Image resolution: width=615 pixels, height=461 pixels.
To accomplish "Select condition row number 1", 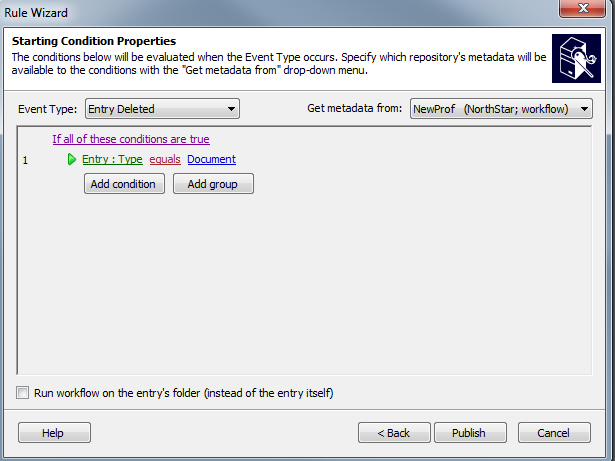I will click(x=25, y=160).
